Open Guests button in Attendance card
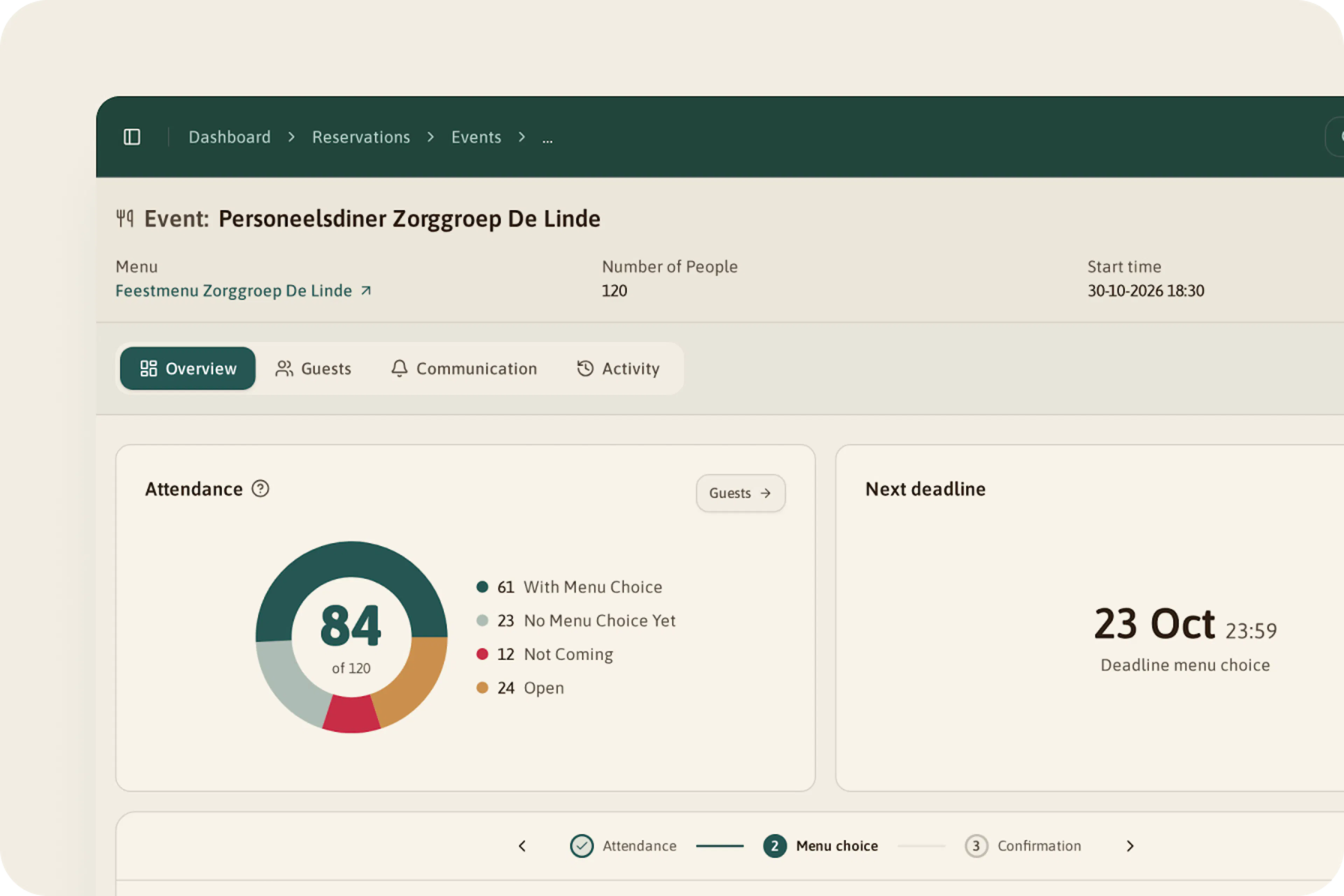This screenshot has height=896, width=1344. (741, 493)
